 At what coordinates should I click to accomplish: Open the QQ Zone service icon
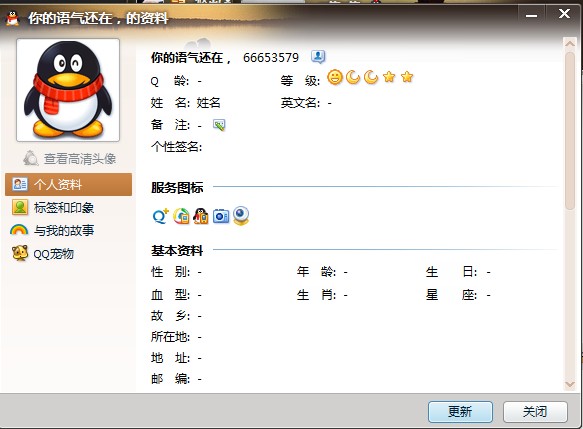(181, 216)
